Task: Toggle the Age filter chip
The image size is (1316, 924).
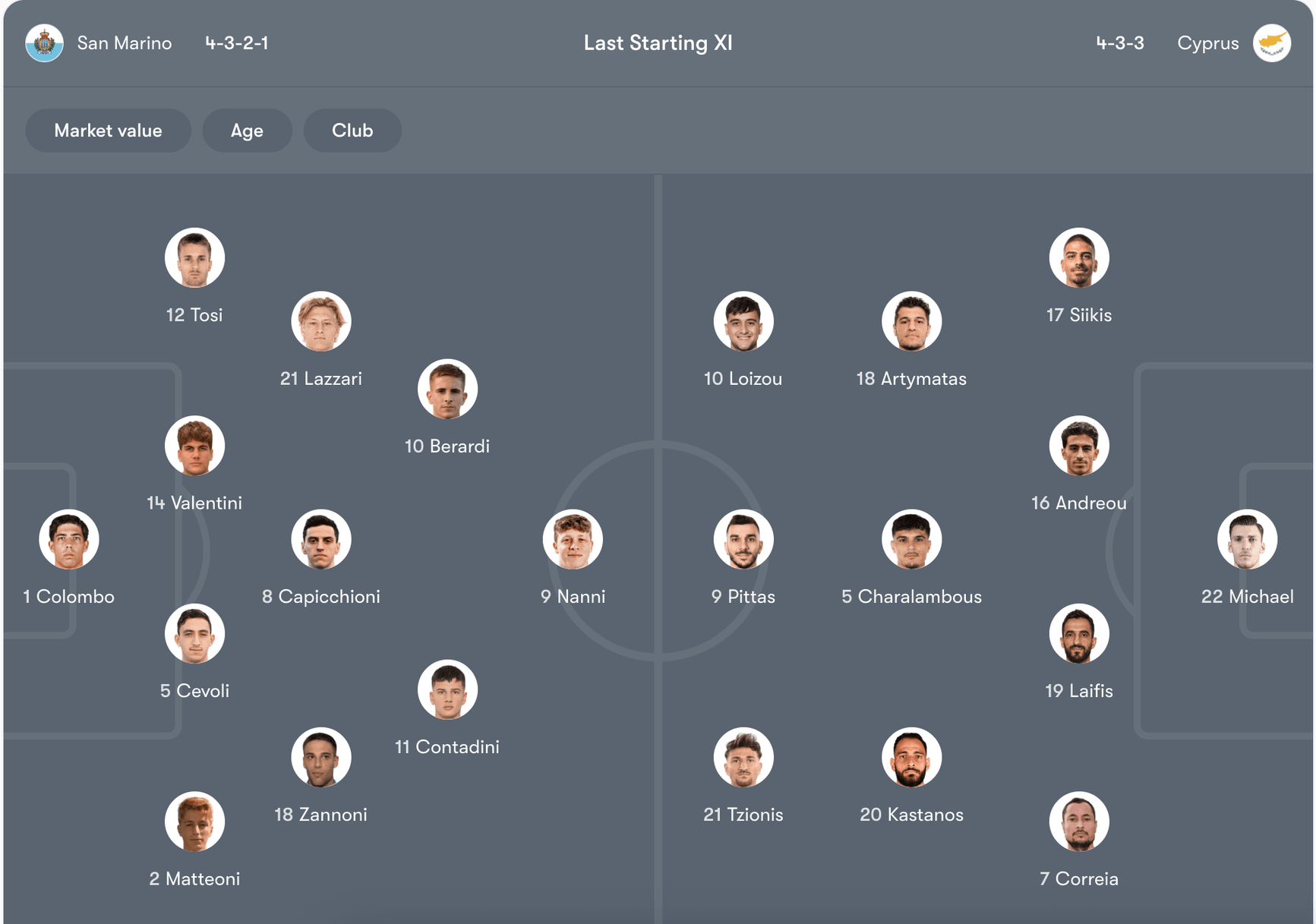Action: (x=247, y=131)
